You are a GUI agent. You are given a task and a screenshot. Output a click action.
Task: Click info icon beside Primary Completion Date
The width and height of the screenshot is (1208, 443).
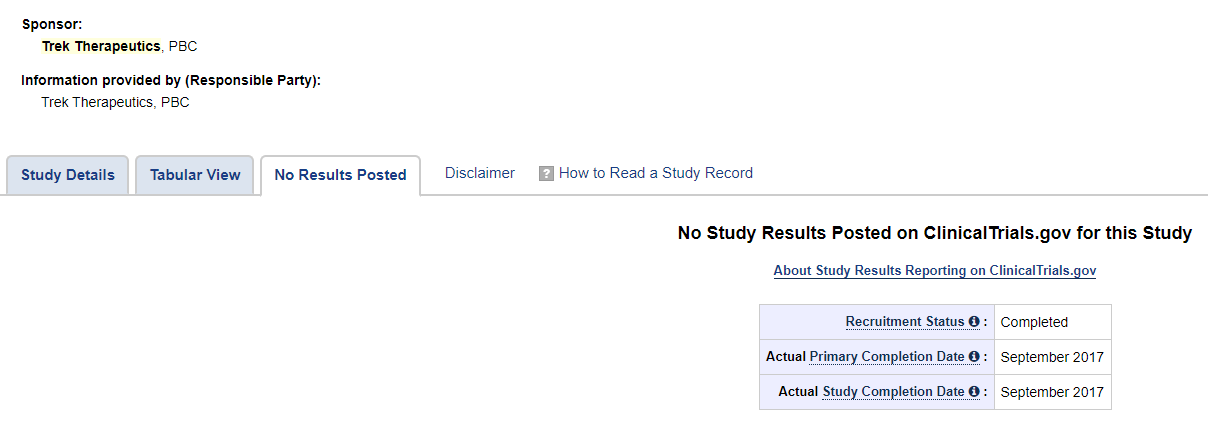(x=973, y=357)
